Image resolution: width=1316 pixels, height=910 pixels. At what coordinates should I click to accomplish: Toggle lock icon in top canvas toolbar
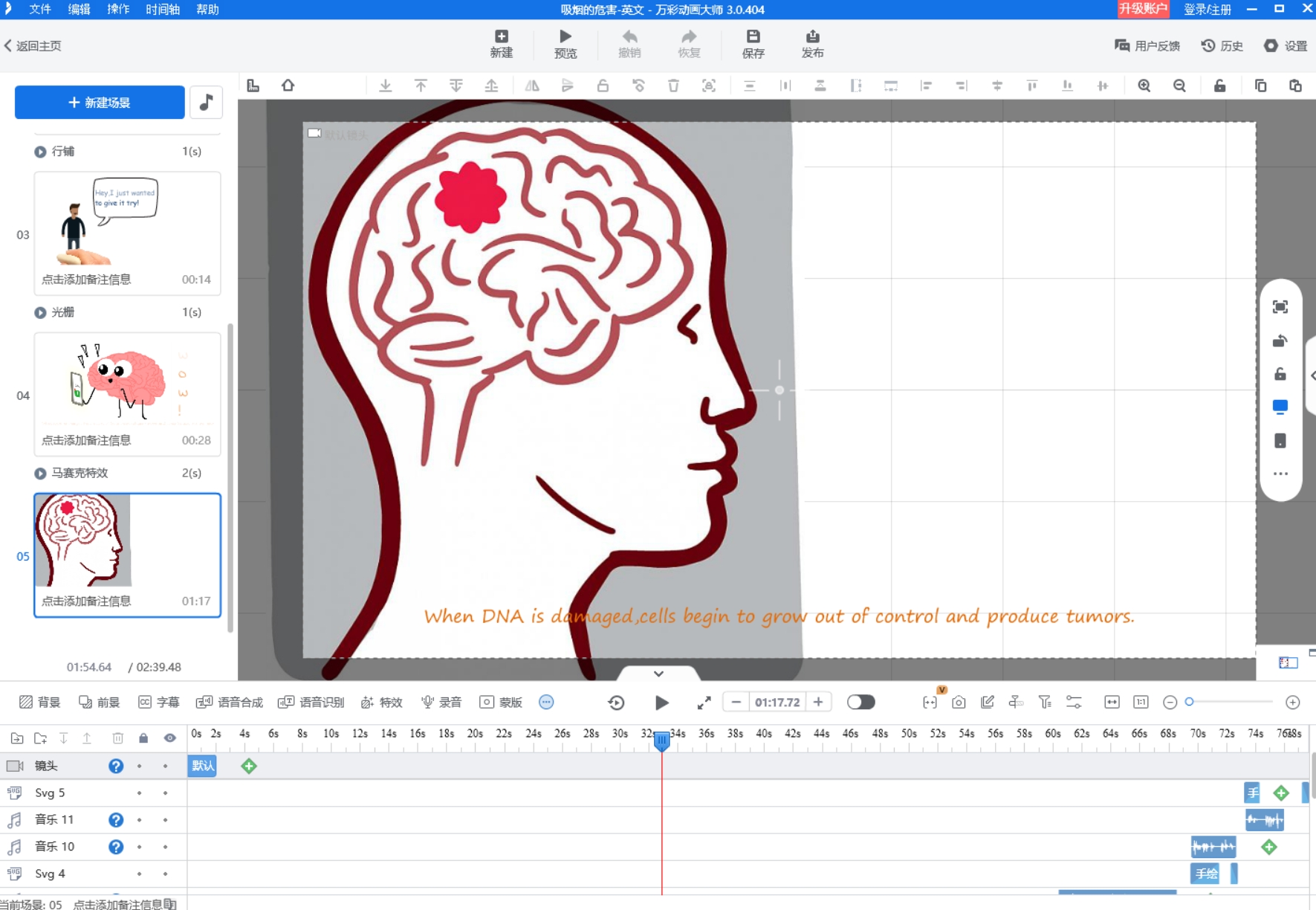[x=1219, y=85]
